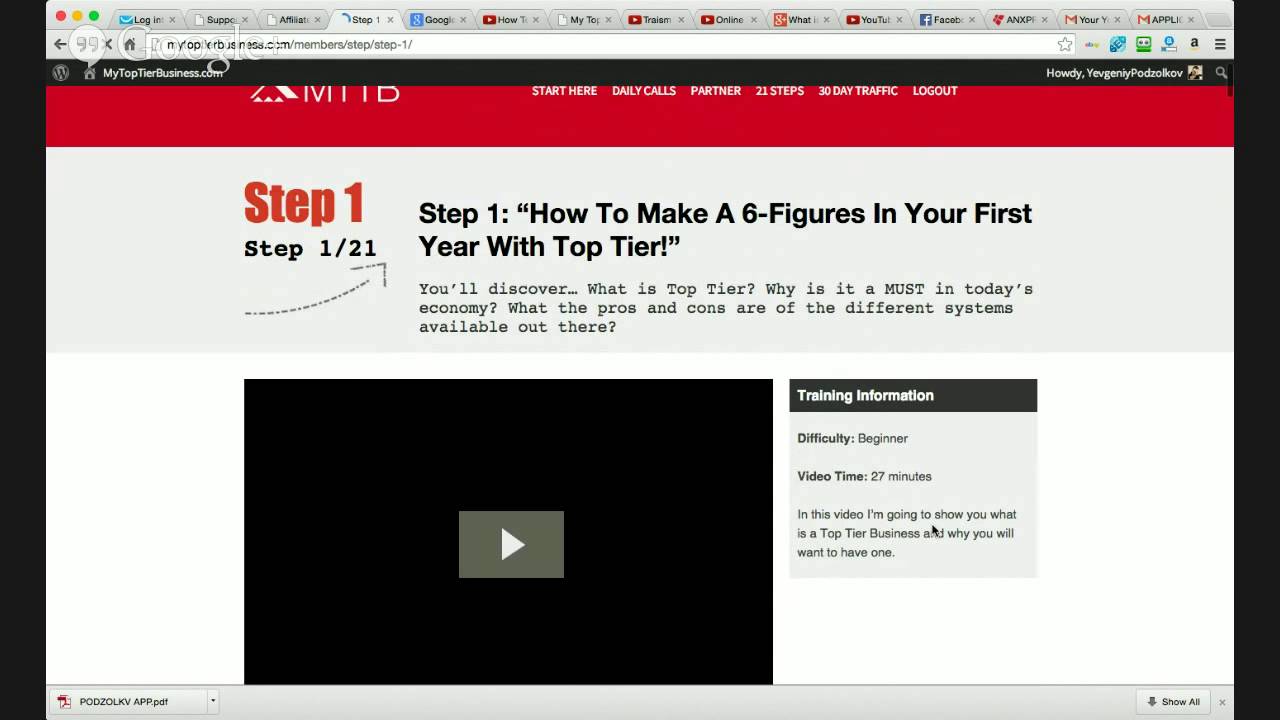The height and width of the screenshot is (720, 1280).
Task: Open MyTopTierBusiness.com admin bar link
Action: tap(153, 73)
